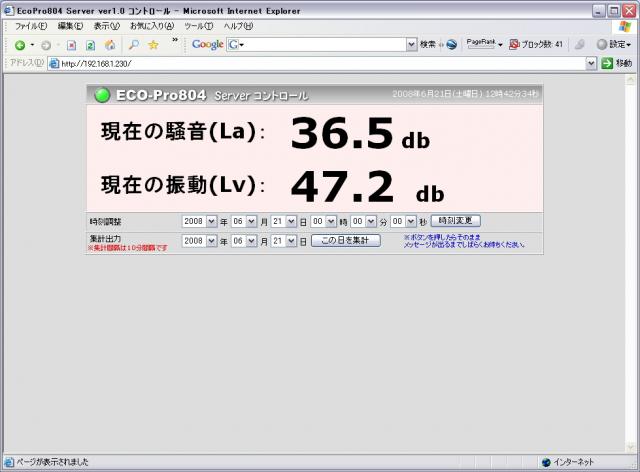Click the status bar page icon
The height and width of the screenshot is (472, 640).
click(9, 462)
